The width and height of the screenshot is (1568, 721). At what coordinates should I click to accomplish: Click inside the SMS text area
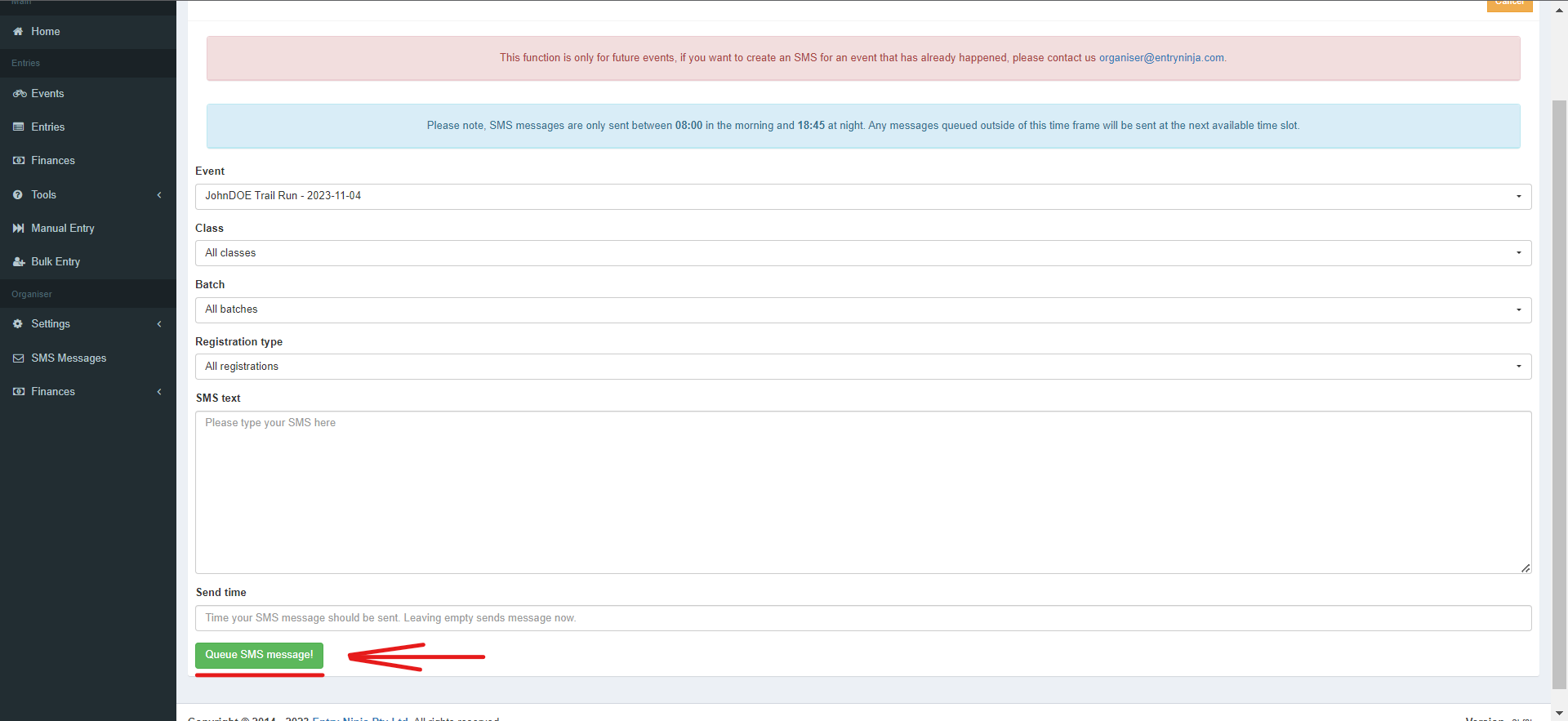[x=863, y=492]
